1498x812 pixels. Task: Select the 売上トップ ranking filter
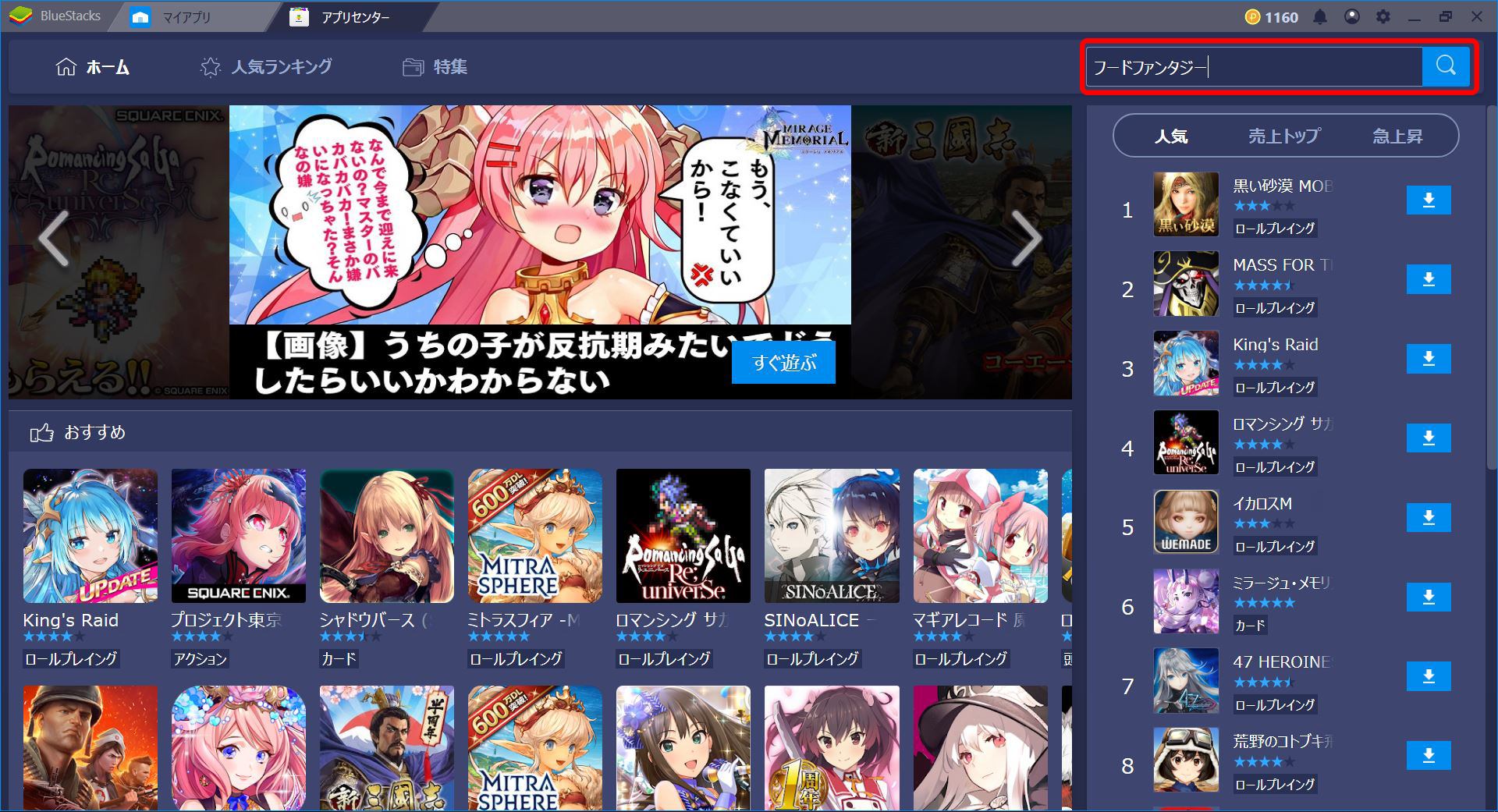point(1283,137)
